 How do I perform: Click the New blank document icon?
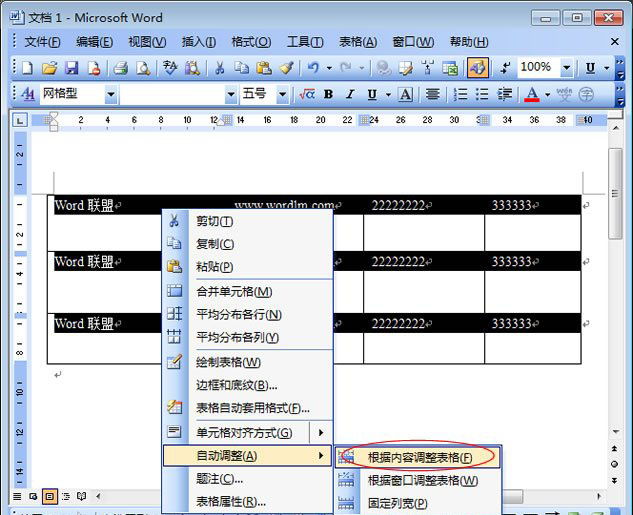point(27,68)
